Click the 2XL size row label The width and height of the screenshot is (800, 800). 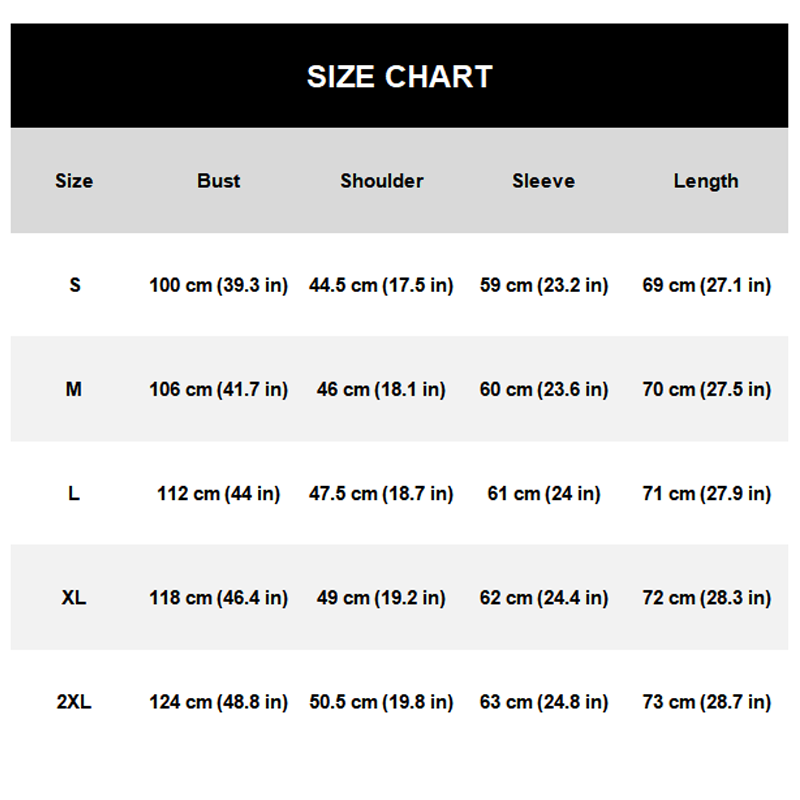point(74,702)
